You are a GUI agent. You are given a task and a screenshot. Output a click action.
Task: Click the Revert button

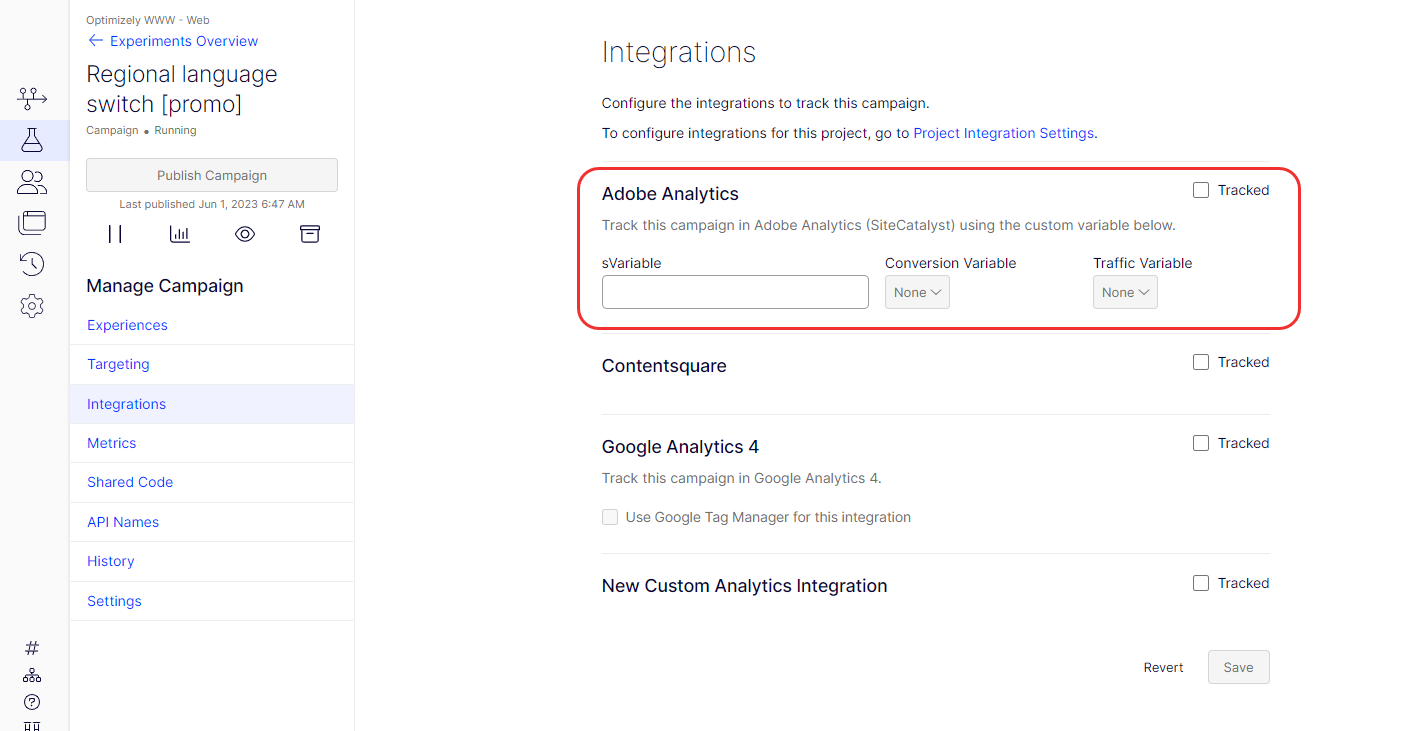tap(1163, 667)
